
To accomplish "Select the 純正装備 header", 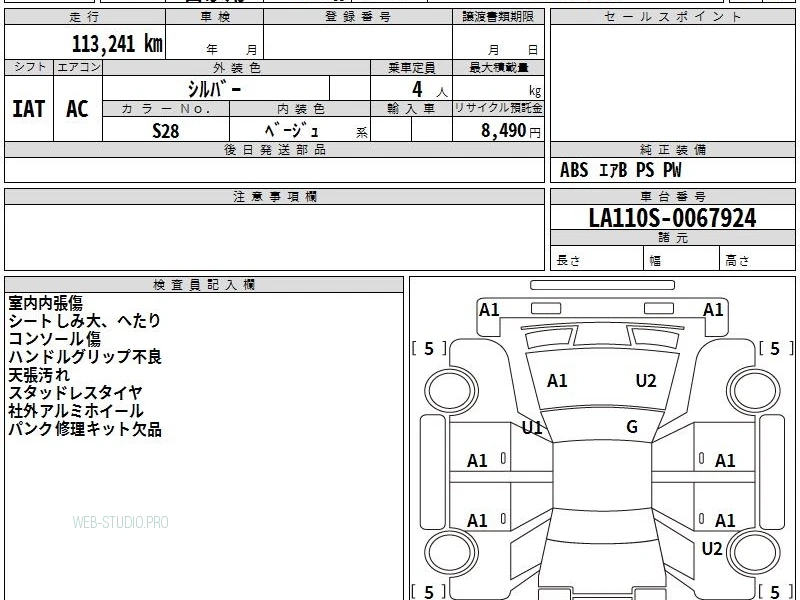I will pyautogui.click(x=672, y=149).
